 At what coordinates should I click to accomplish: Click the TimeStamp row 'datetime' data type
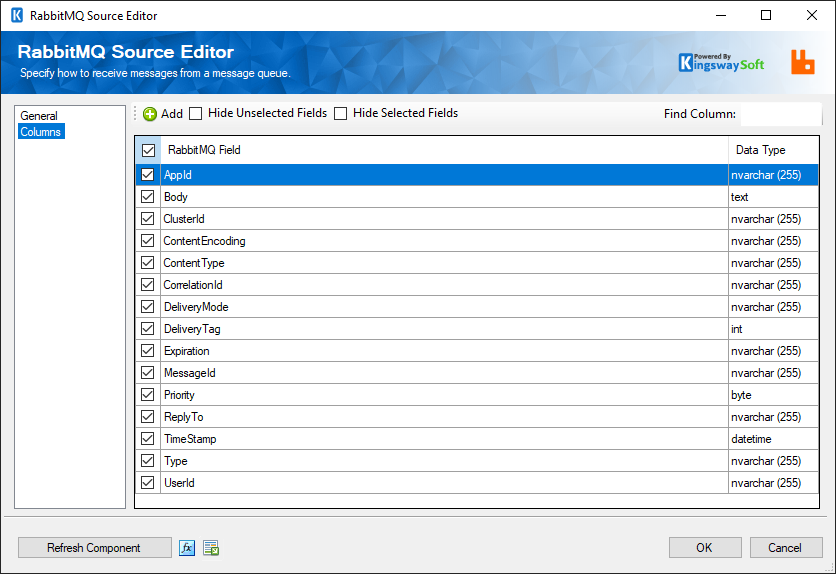click(751, 439)
